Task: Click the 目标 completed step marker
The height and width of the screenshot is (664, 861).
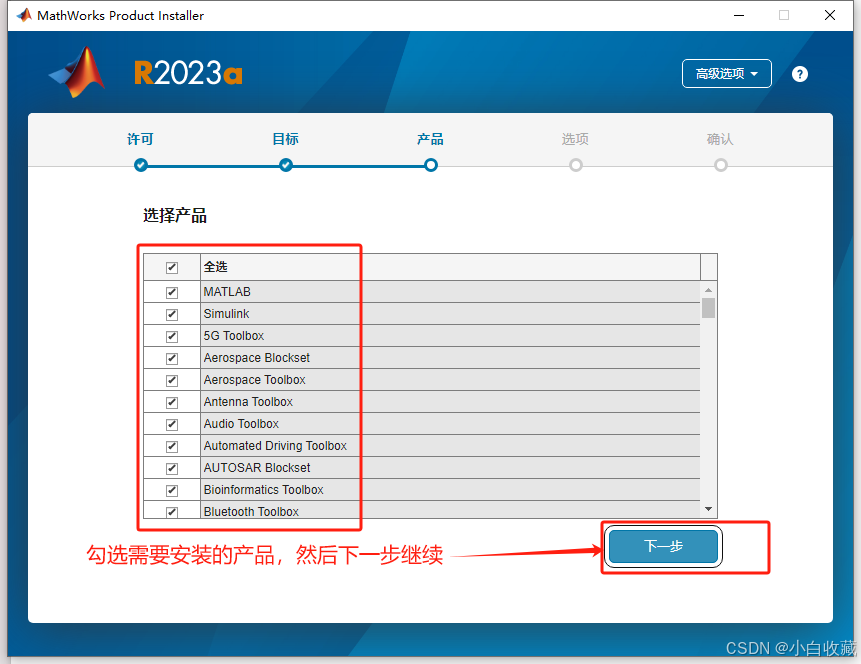Action: pos(286,165)
